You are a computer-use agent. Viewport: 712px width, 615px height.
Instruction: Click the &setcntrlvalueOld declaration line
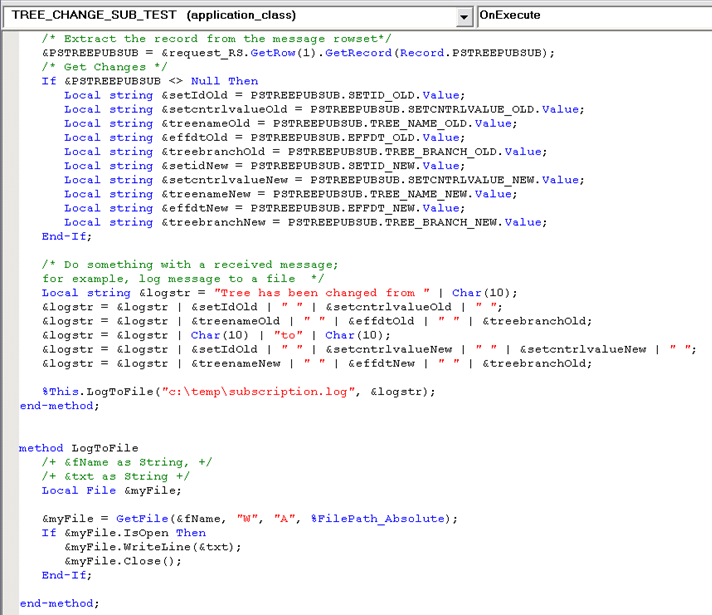324,109
